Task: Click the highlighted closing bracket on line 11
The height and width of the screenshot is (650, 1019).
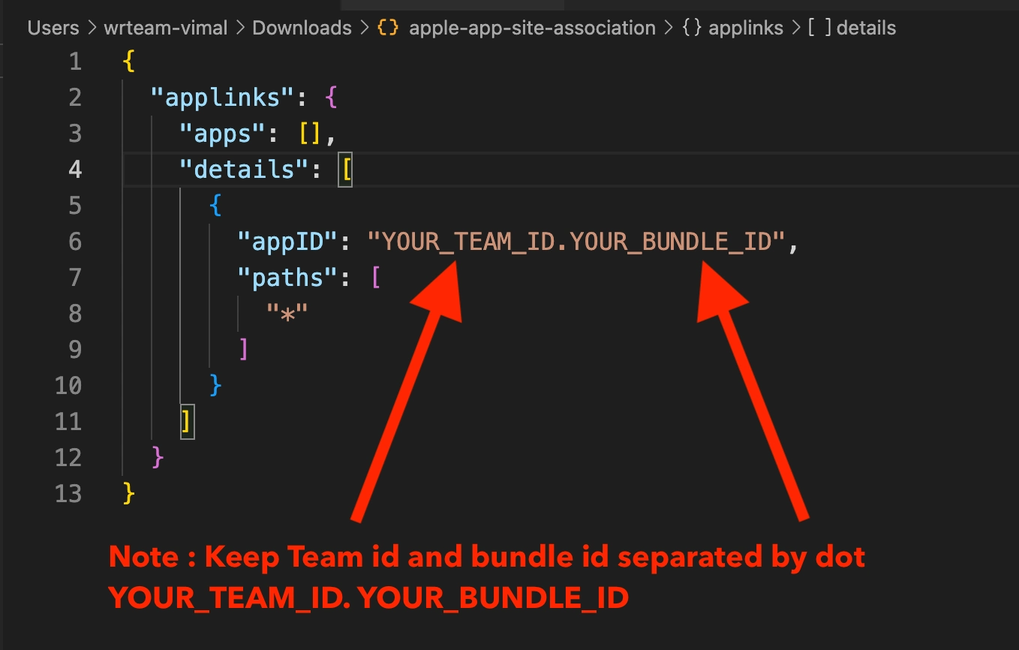Action: [x=185, y=421]
